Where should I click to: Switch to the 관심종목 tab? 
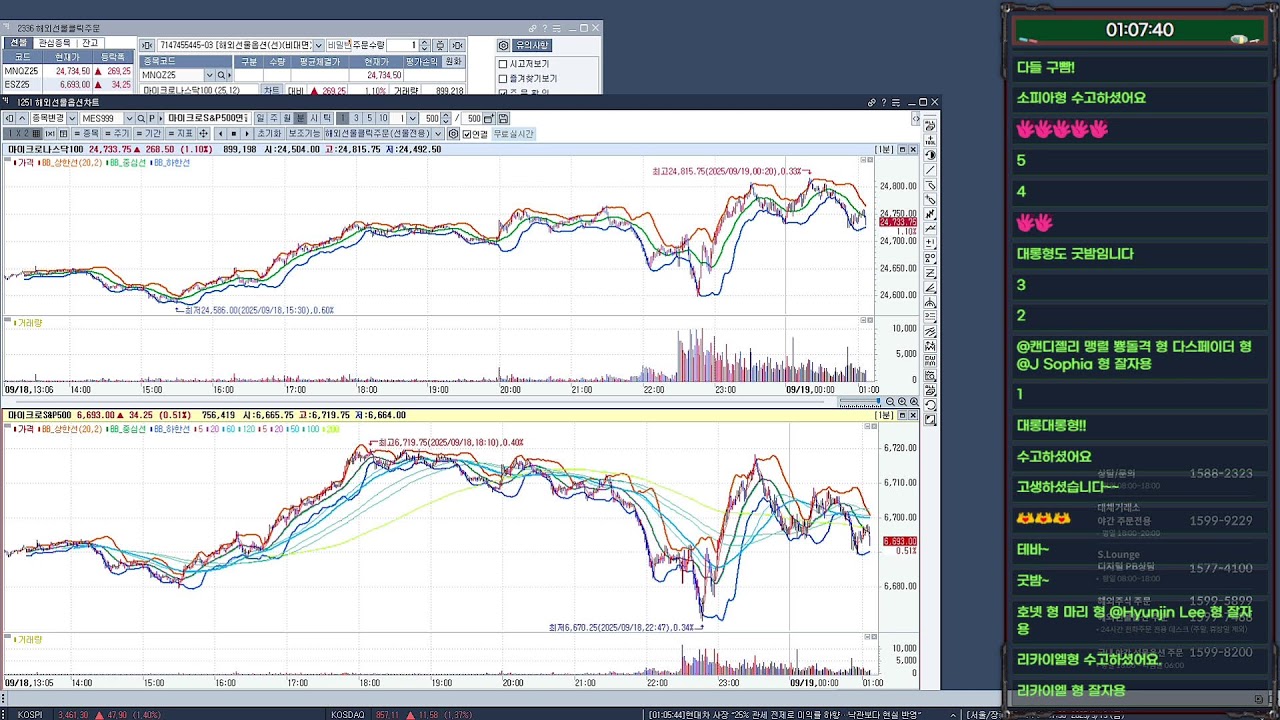tap(54, 43)
